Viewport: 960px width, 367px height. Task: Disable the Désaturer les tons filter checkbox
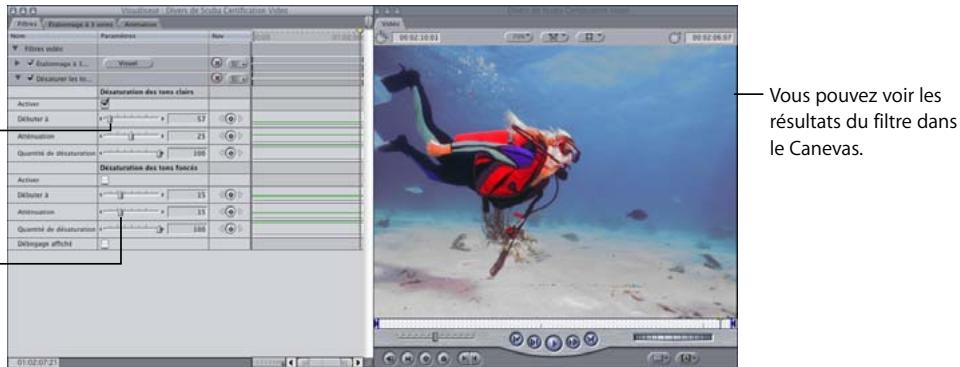30,78
